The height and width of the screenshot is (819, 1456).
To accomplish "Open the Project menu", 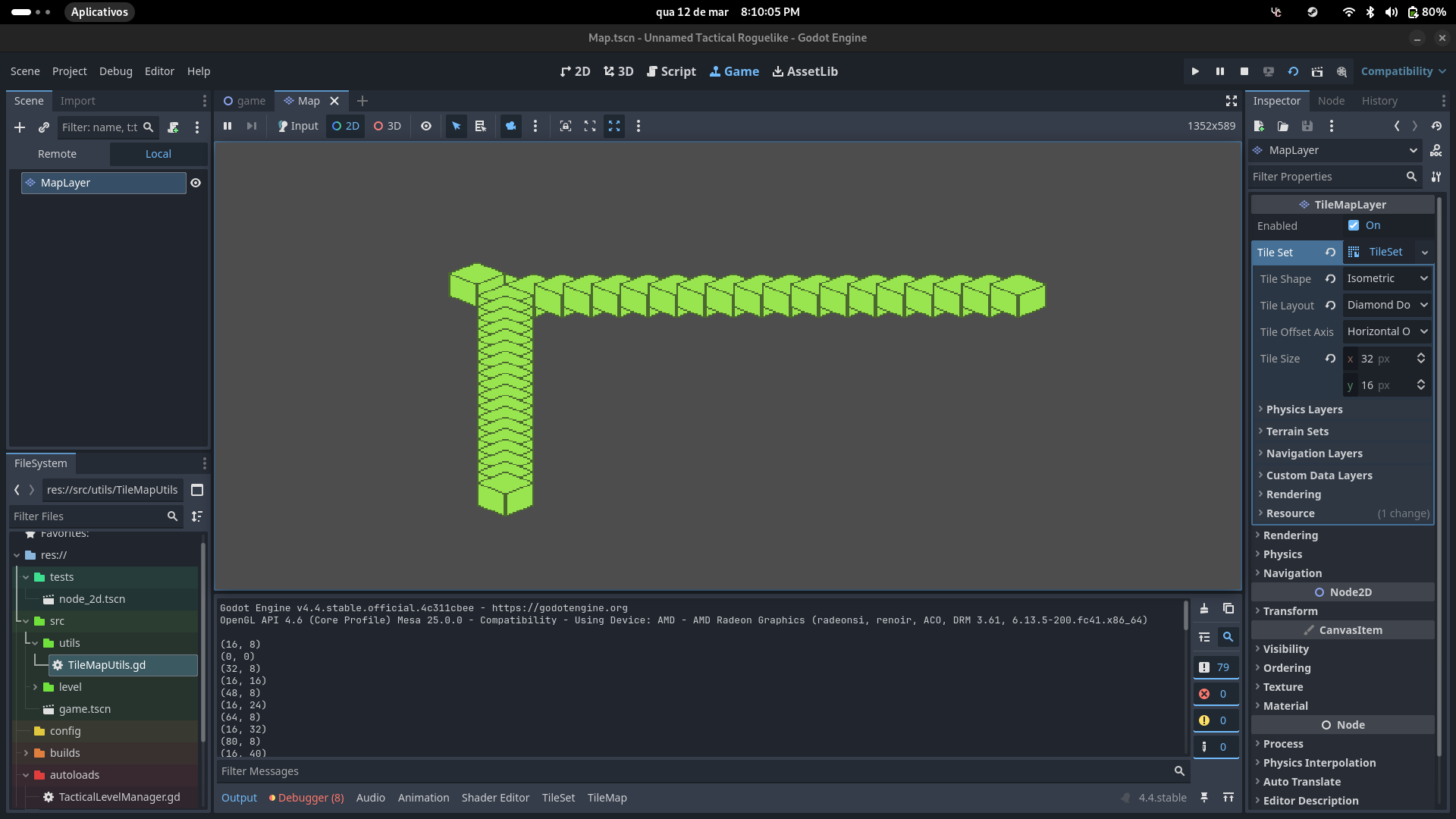I will pos(69,71).
